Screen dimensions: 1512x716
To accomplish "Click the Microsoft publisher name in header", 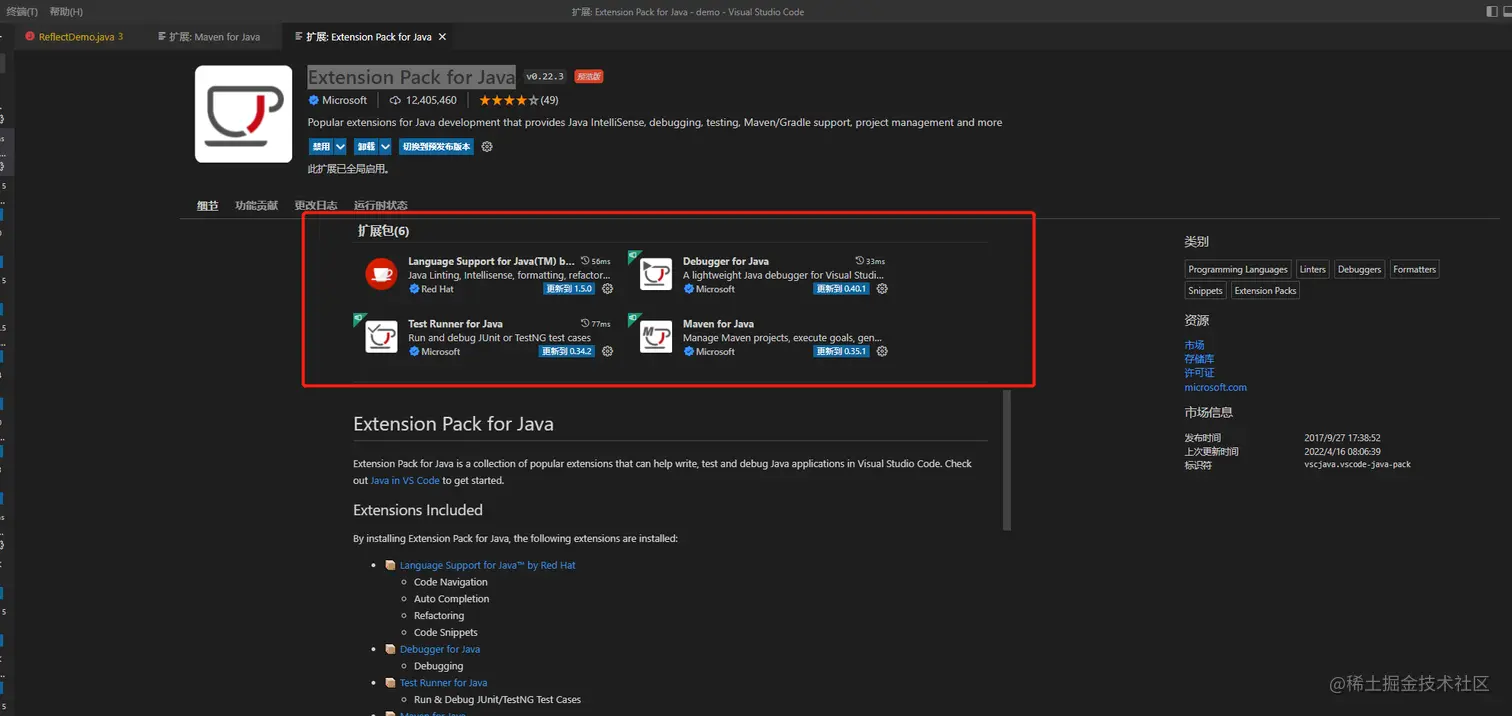I will tap(345, 100).
